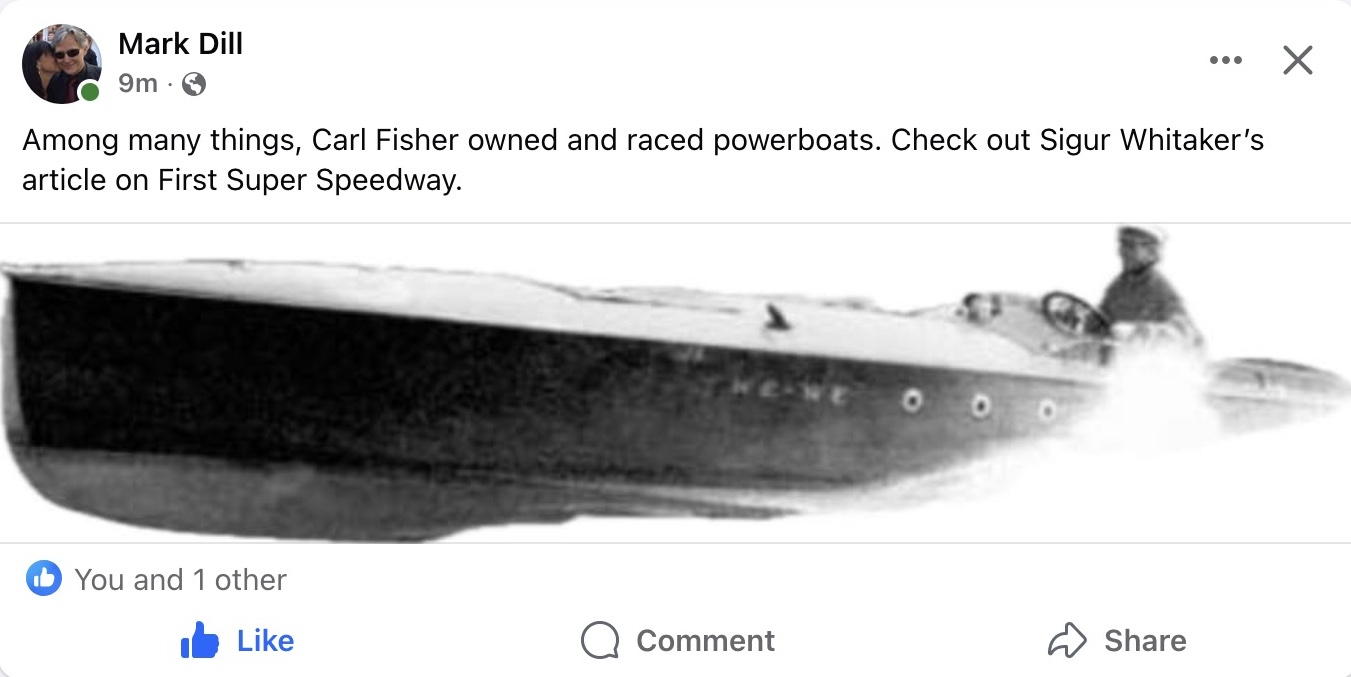Click the Comment speech bubble icon
This screenshot has width=1351, height=677.
(600, 641)
